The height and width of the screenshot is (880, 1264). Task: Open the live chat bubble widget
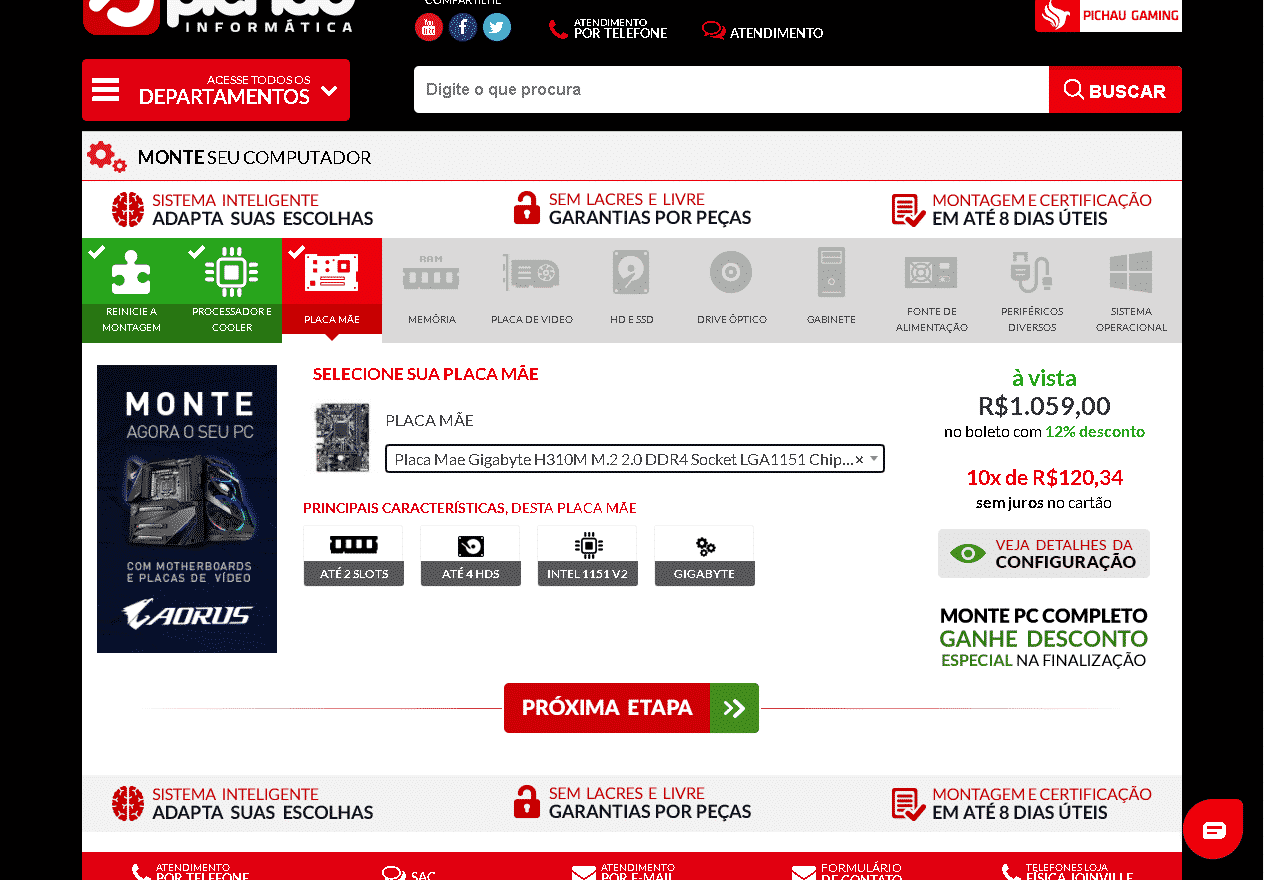pyautogui.click(x=1213, y=829)
